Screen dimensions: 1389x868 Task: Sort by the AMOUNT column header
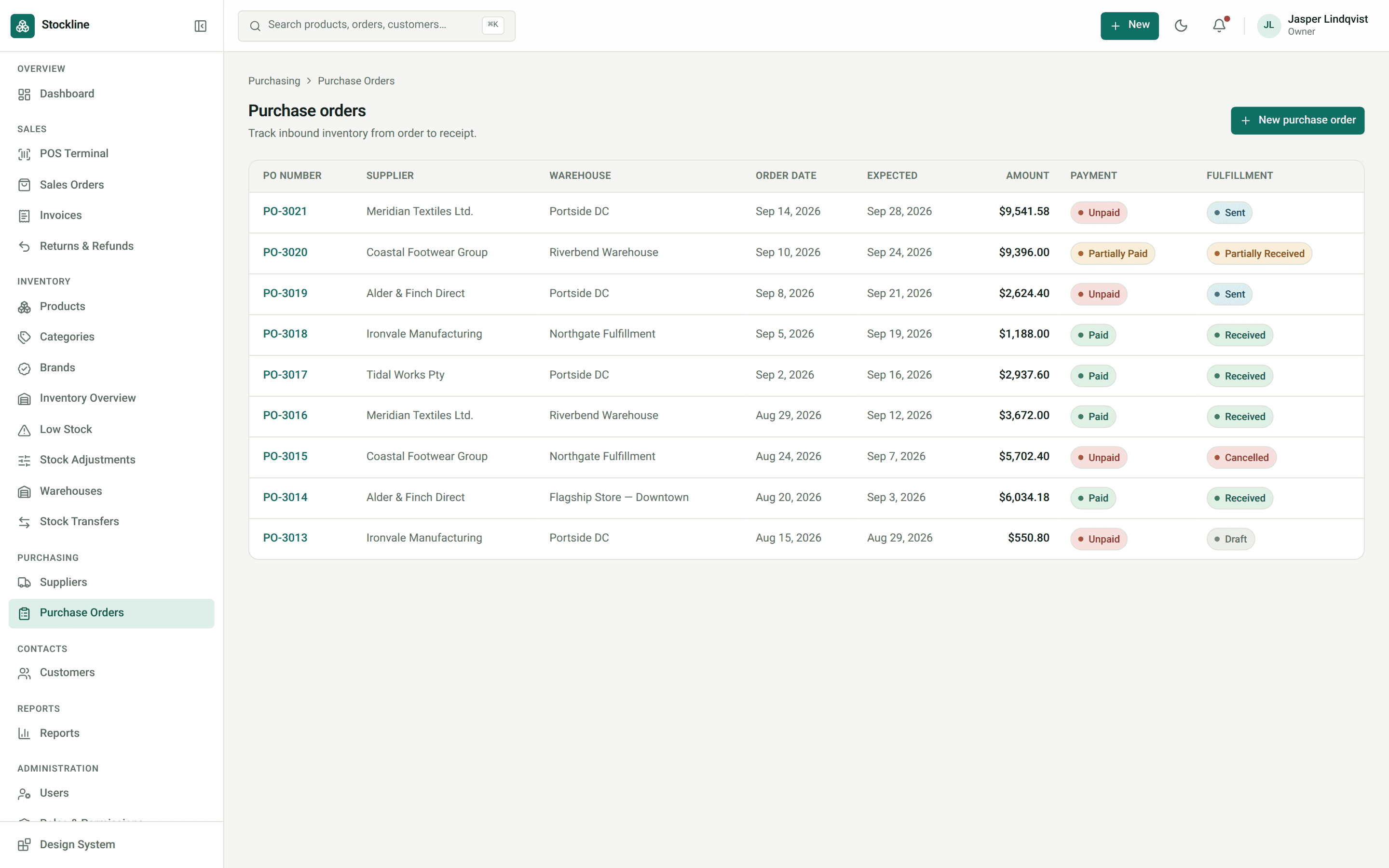tap(1027, 176)
